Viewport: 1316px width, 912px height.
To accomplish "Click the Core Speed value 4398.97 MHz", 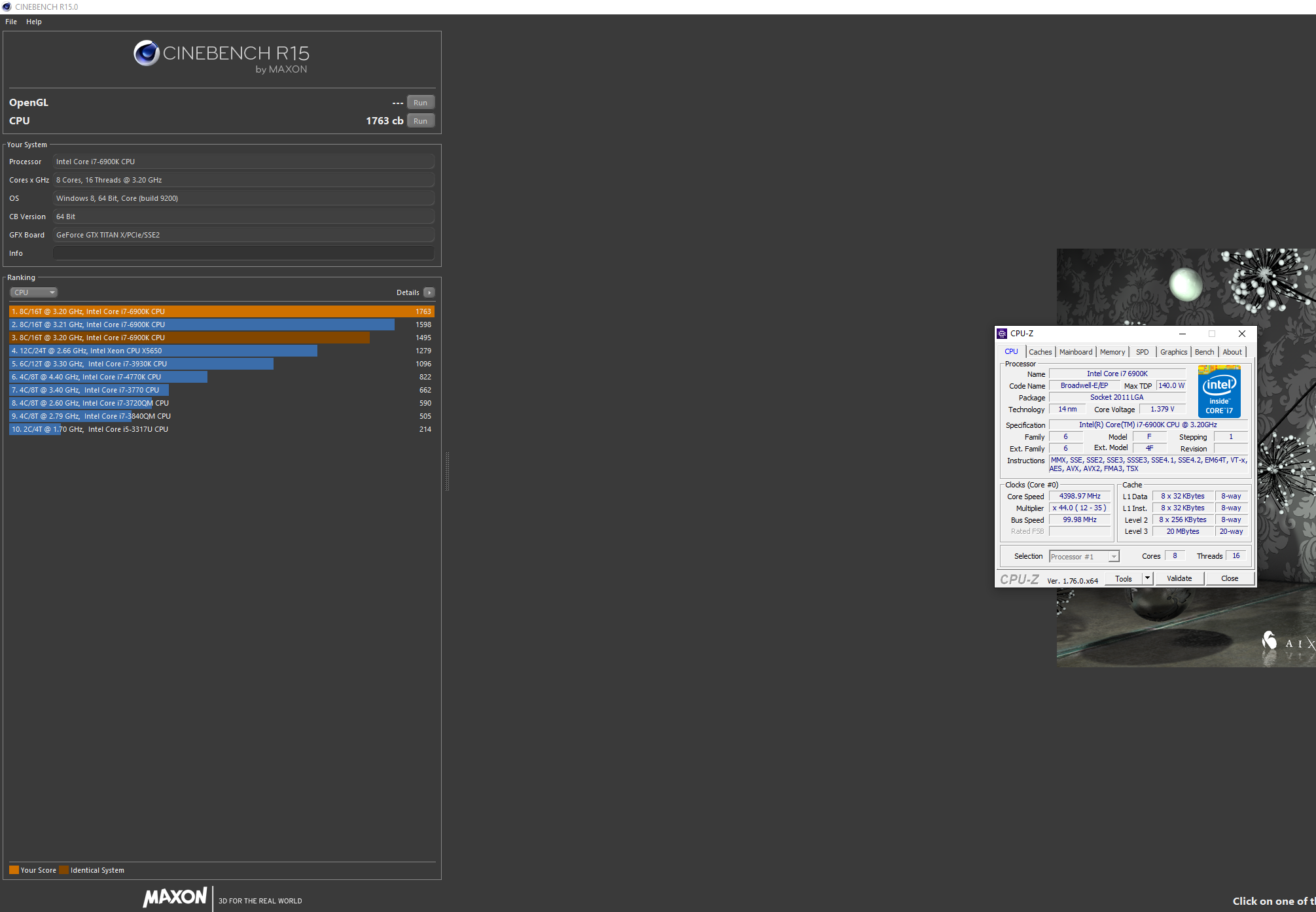I will [x=1080, y=497].
